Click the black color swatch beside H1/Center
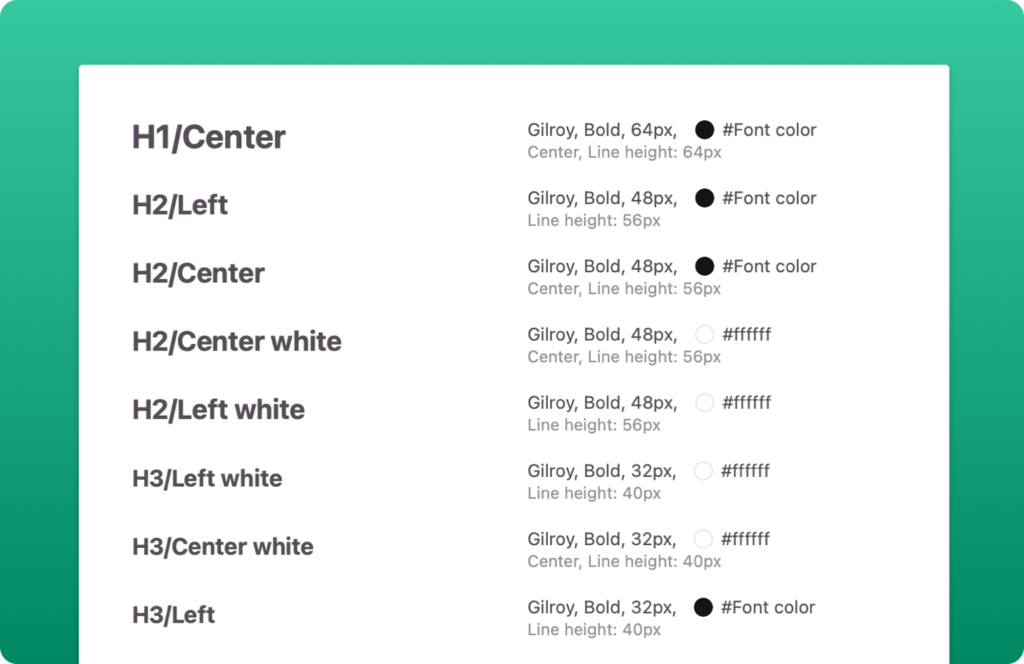The height and width of the screenshot is (664, 1024). 704,130
